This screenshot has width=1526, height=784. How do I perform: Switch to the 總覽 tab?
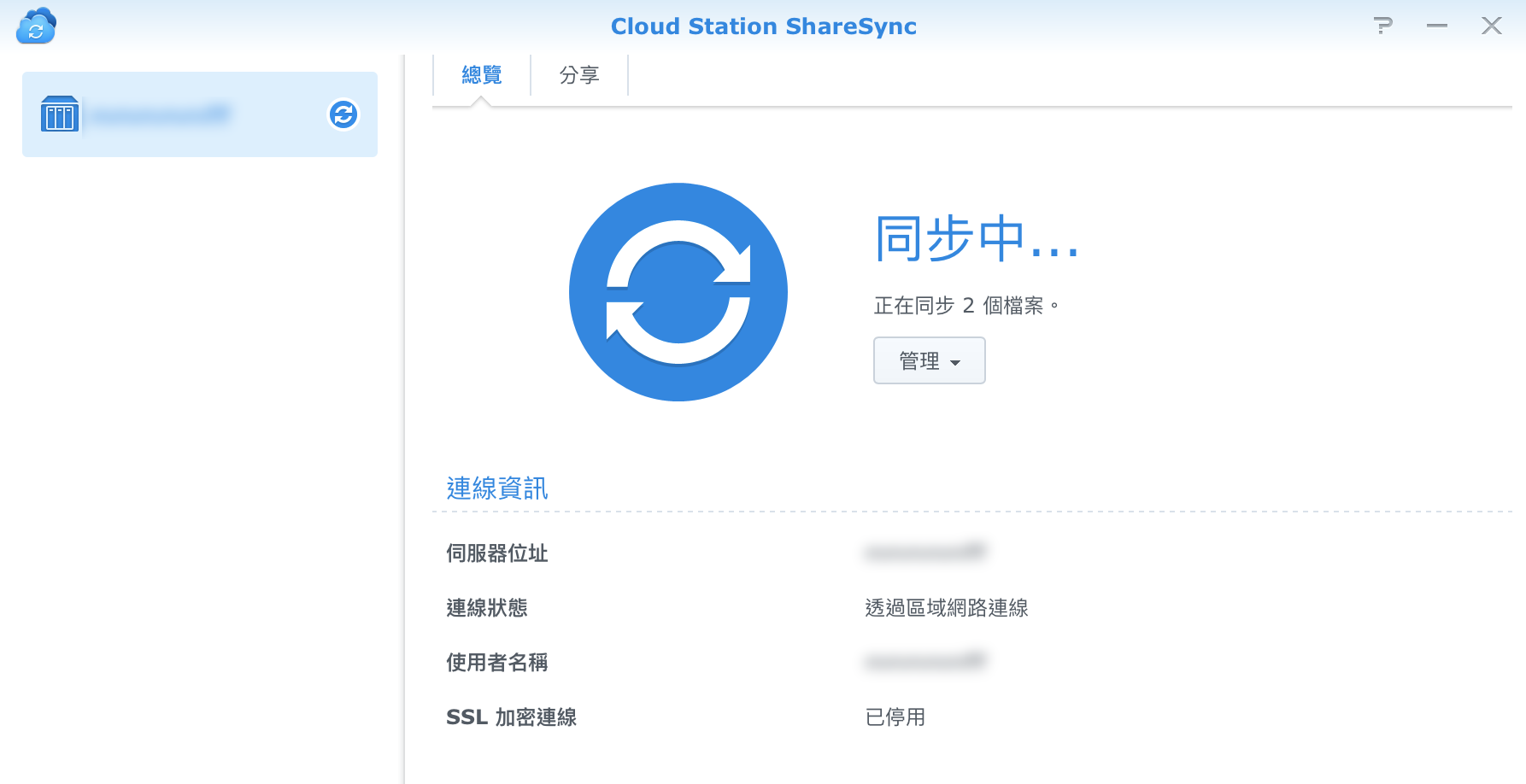click(x=482, y=75)
